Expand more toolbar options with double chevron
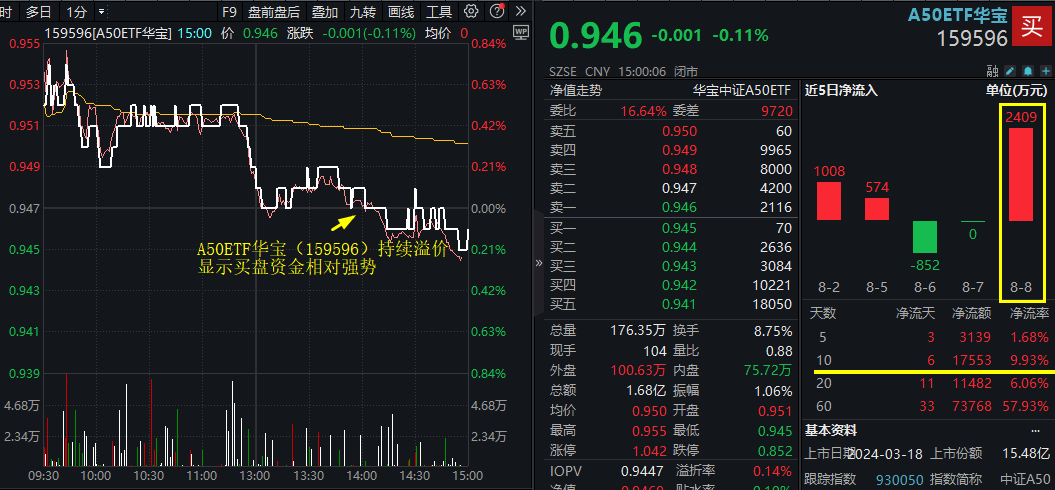1055x490 pixels. point(521,12)
